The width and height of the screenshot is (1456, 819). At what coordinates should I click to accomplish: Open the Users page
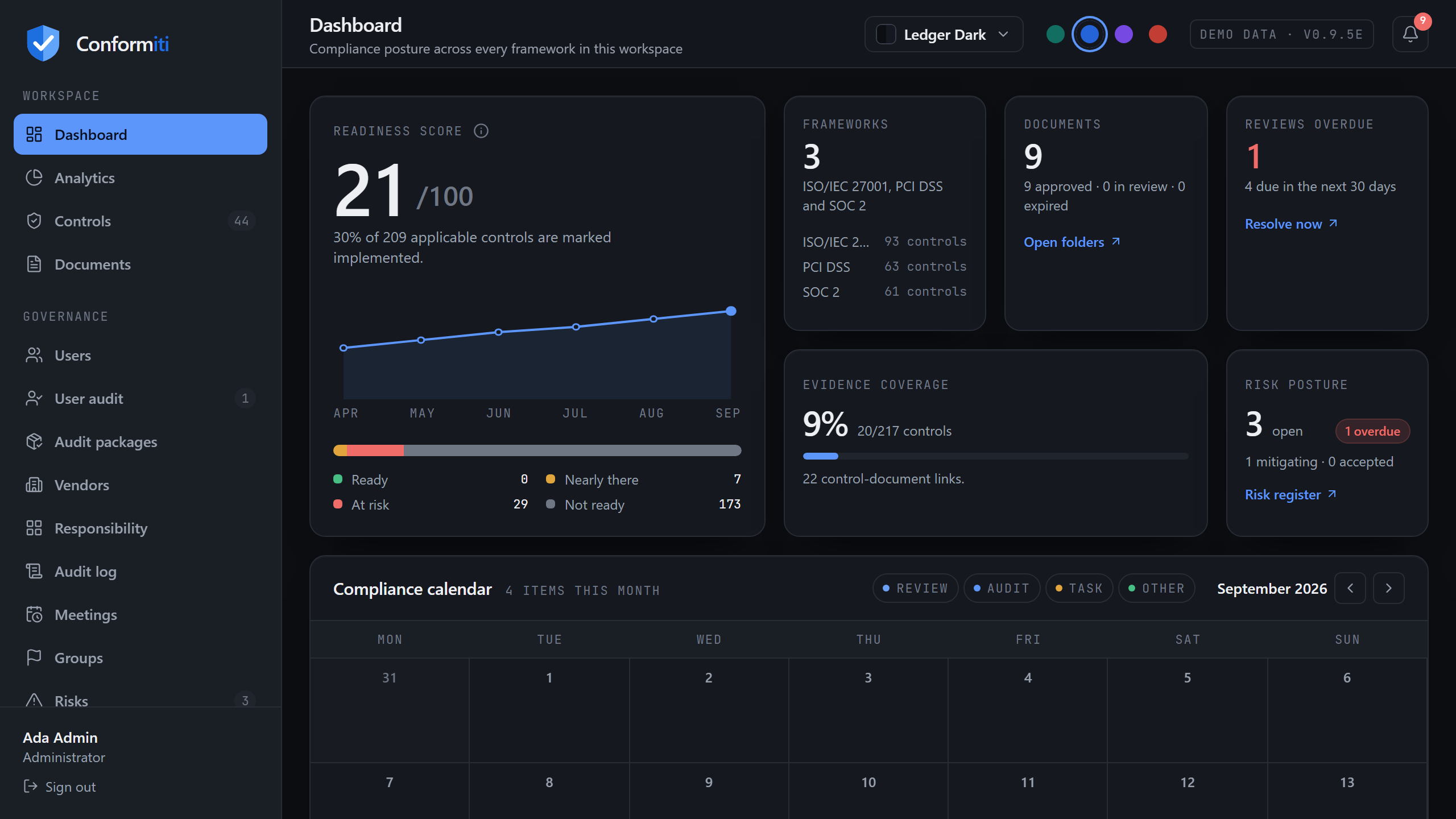140,355
